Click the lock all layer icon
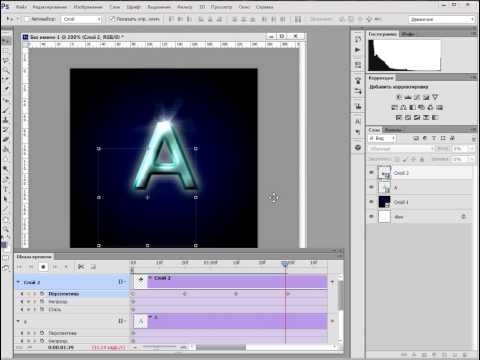This screenshot has width=480, height=360. [x=422, y=159]
